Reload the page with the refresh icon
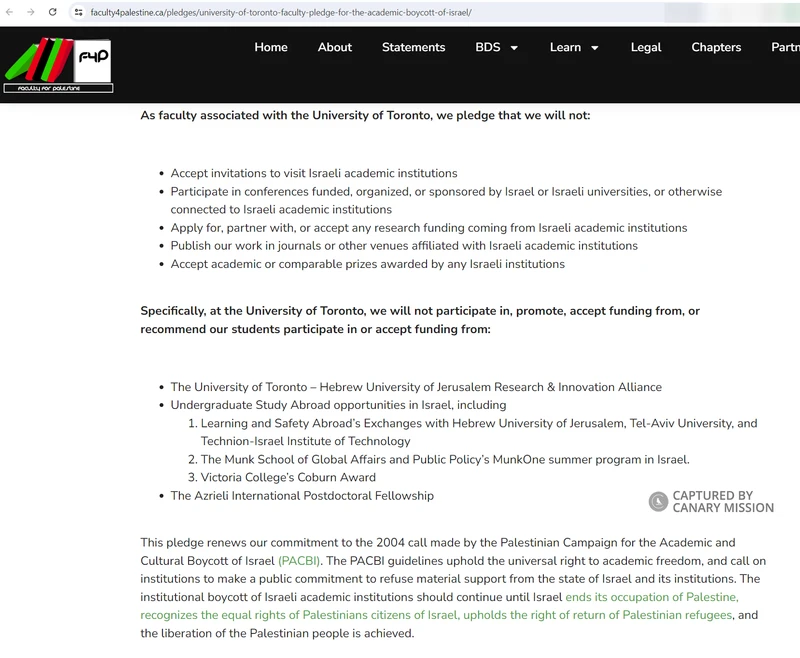800x658 pixels. point(53,12)
